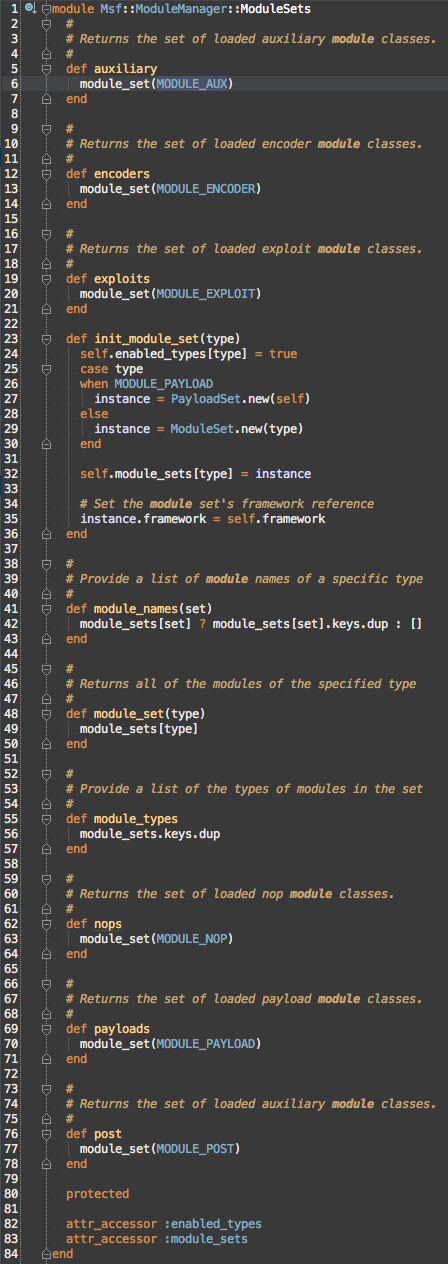
Task: Click 'ModuleSet.new(type)' expression
Action: coord(237,429)
